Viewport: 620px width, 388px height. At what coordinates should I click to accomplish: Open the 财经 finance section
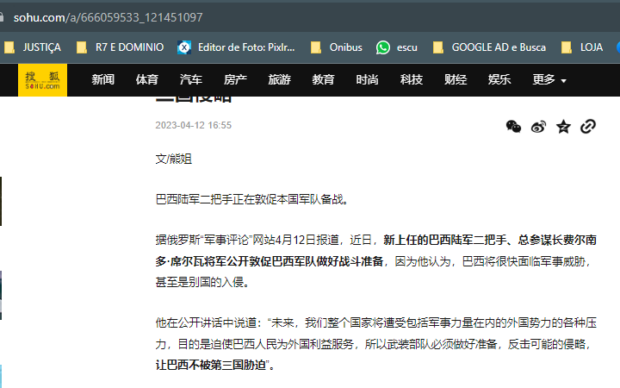click(x=455, y=80)
